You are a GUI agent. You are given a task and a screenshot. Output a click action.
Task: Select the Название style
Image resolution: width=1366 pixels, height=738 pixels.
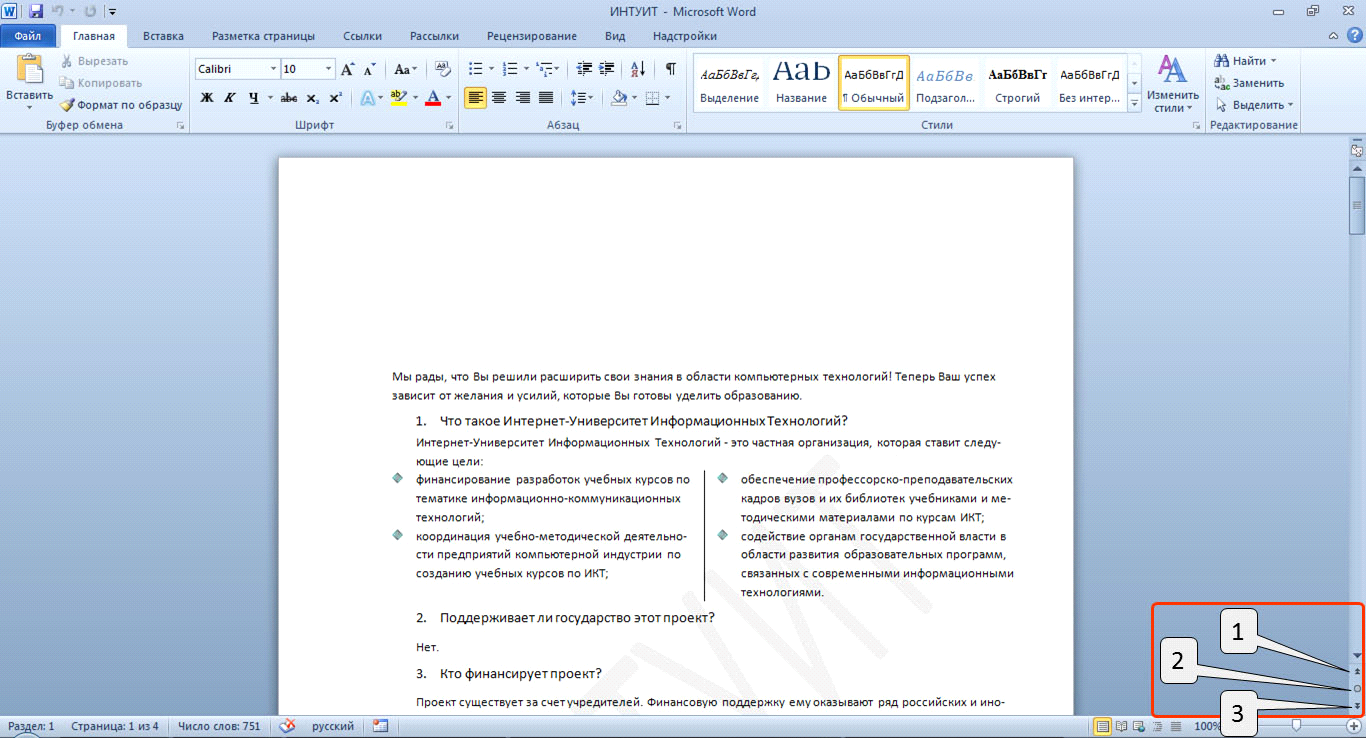[801, 83]
